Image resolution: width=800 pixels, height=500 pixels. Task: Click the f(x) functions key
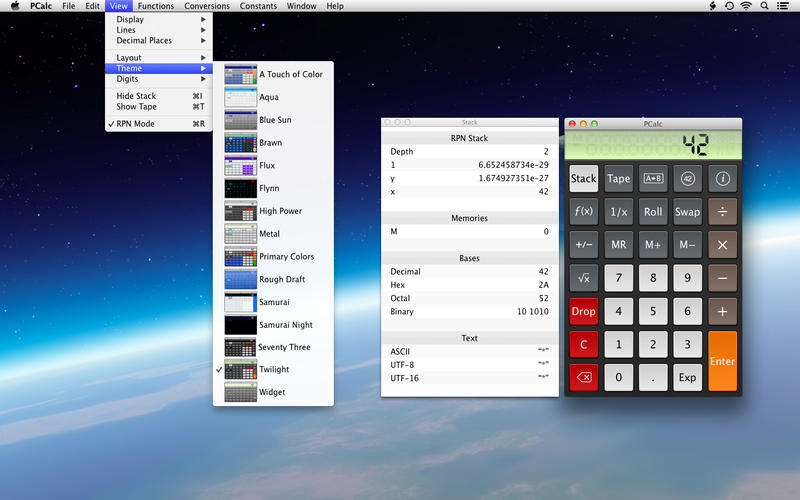tap(584, 212)
